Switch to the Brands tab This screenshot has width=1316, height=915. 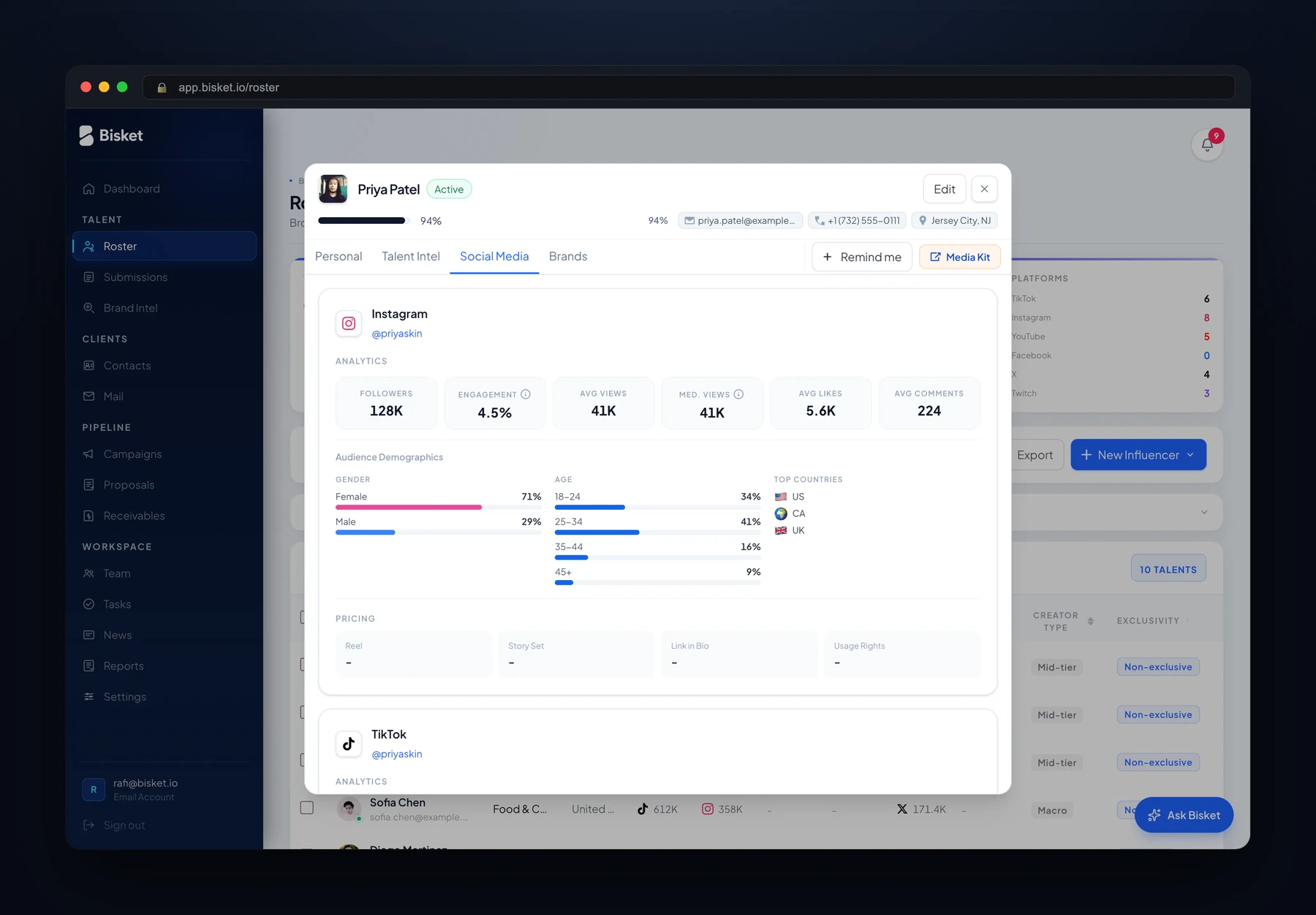tap(568, 257)
